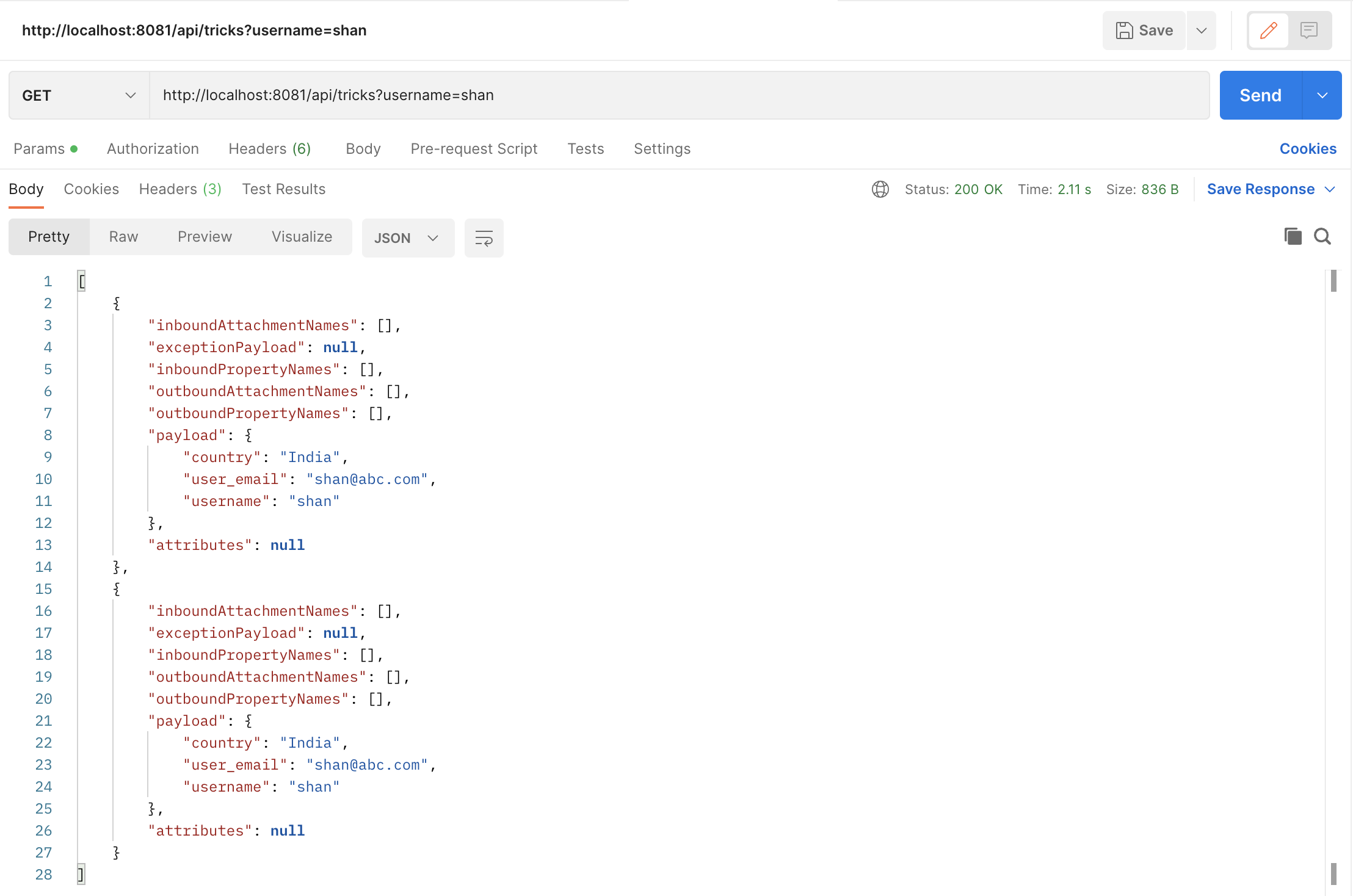Copy the response body to clipboard
The width and height of the screenshot is (1353, 896).
click(1293, 236)
